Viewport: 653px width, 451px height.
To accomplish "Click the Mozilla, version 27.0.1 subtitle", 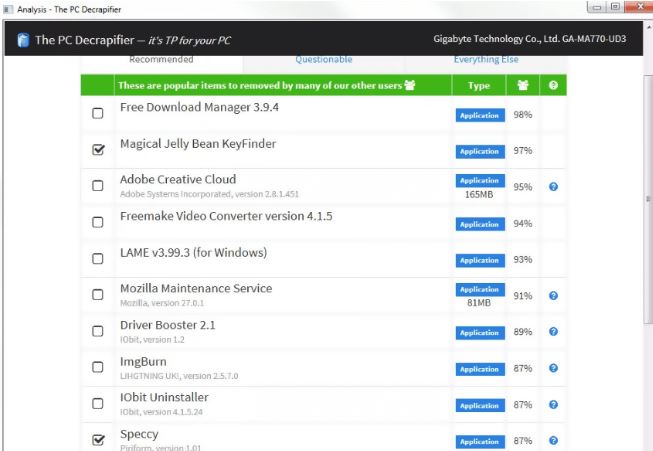I will [x=162, y=303].
